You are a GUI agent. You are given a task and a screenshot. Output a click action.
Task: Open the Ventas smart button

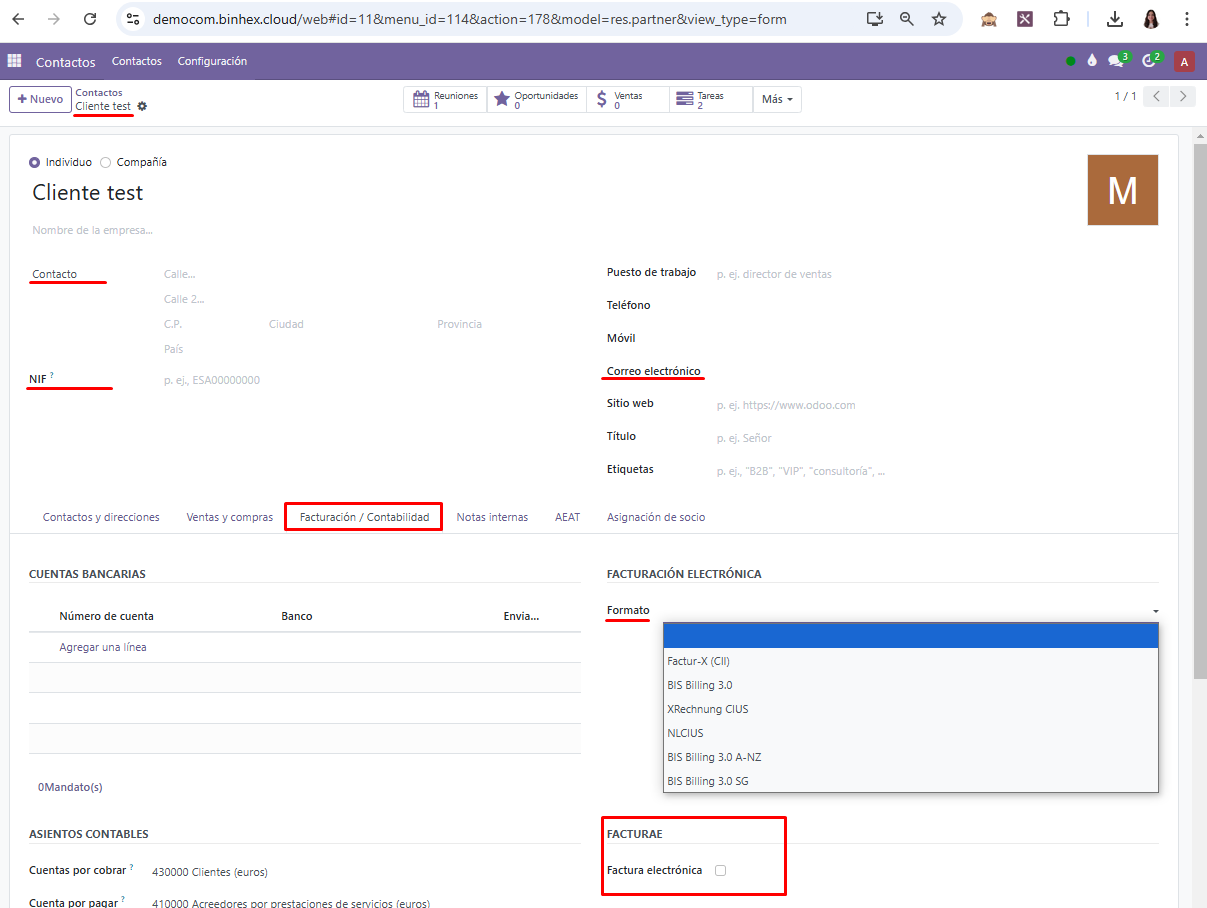coord(628,99)
